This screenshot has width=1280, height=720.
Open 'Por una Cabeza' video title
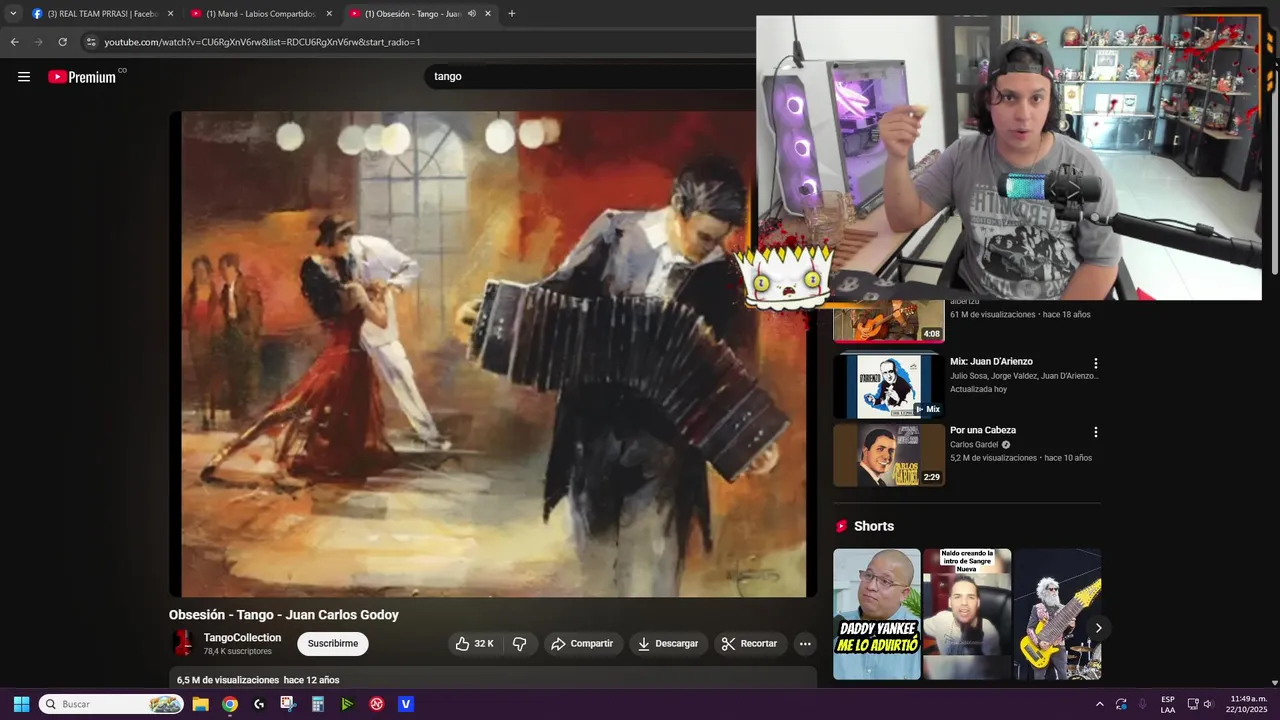[982, 430]
